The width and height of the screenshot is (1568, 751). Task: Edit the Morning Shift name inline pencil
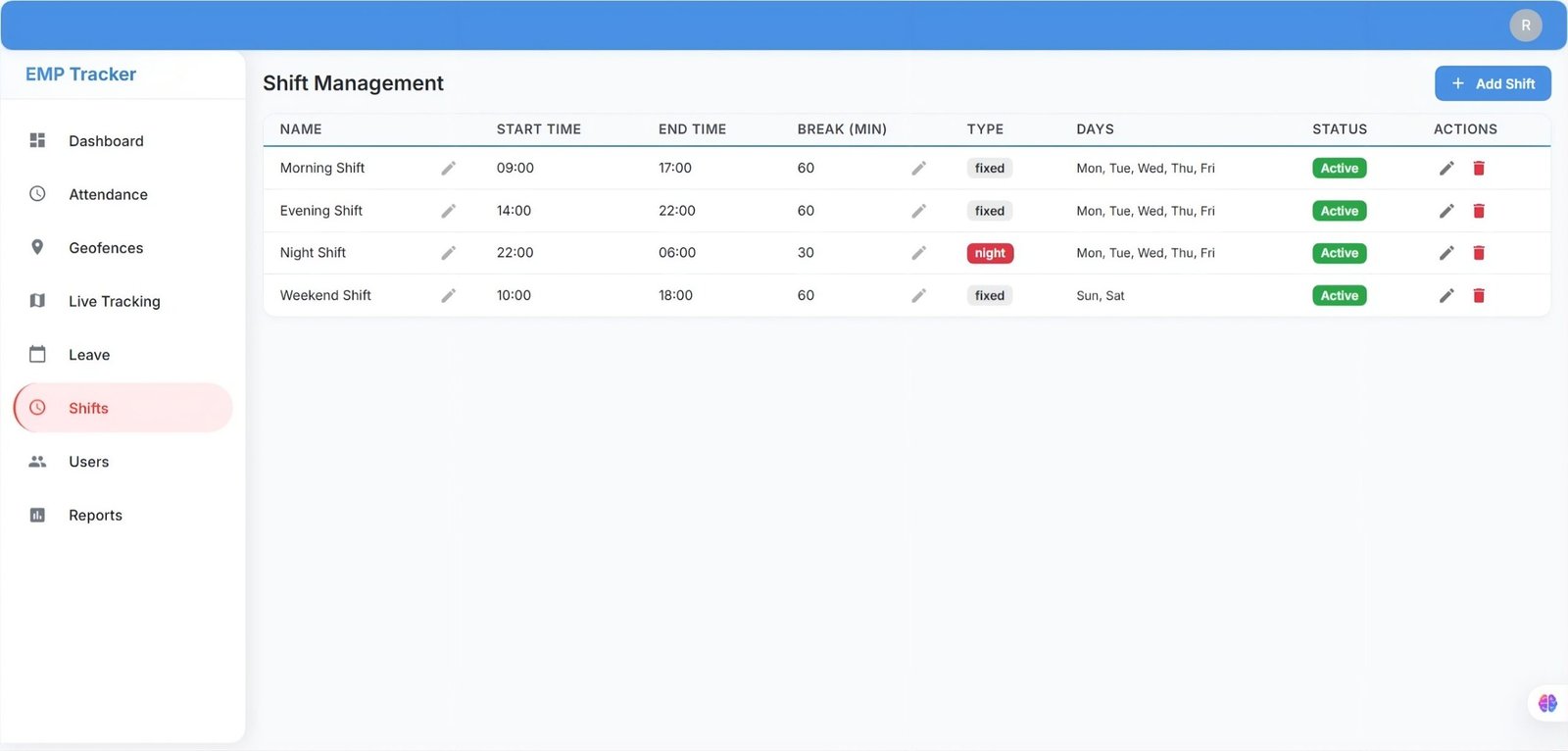(448, 169)
